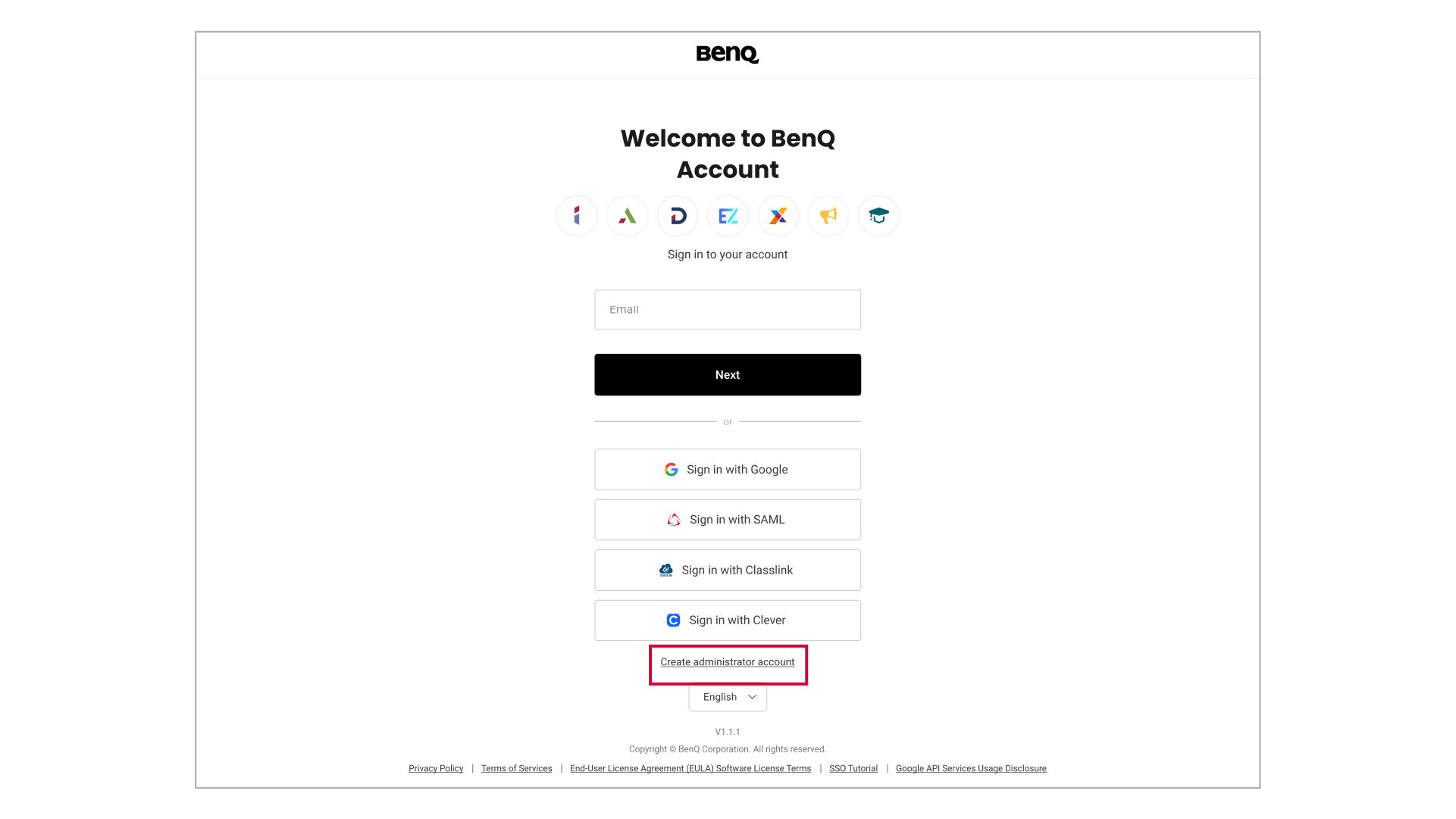1456x819 pixels.
Task: Click the teal graduation cap icon
Action: coord(878,216)
